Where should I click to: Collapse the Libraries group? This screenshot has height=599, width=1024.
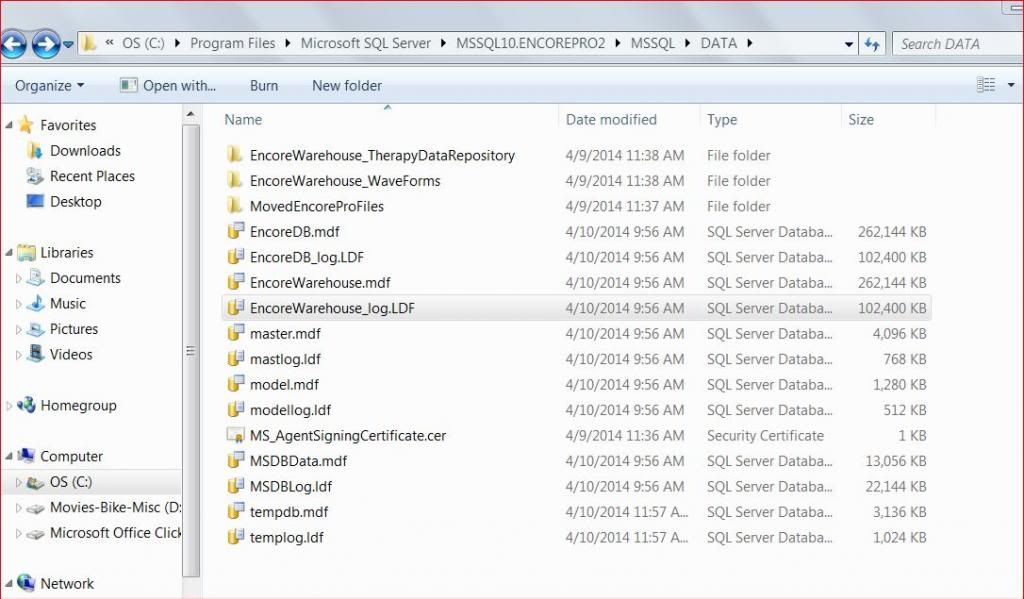point(8,253)
